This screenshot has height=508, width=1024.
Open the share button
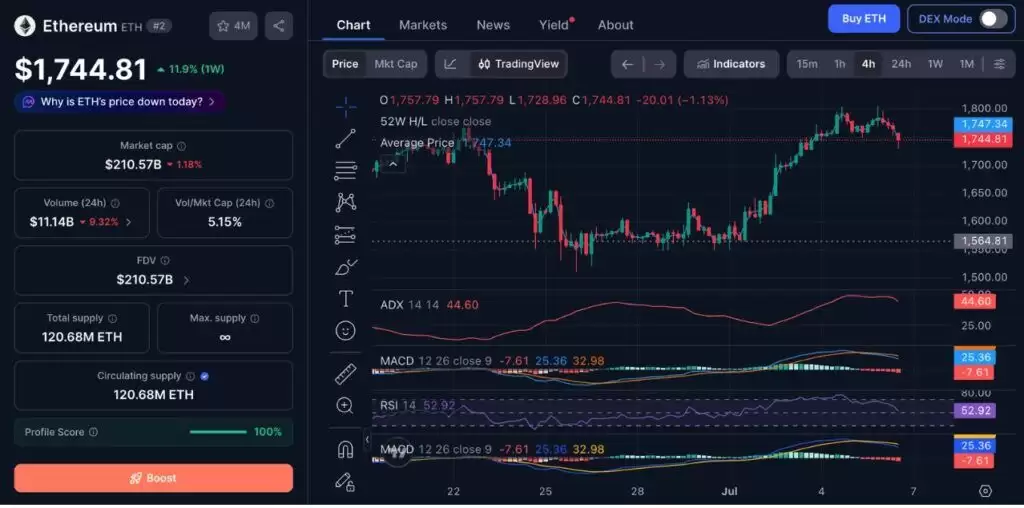(279, 26)
